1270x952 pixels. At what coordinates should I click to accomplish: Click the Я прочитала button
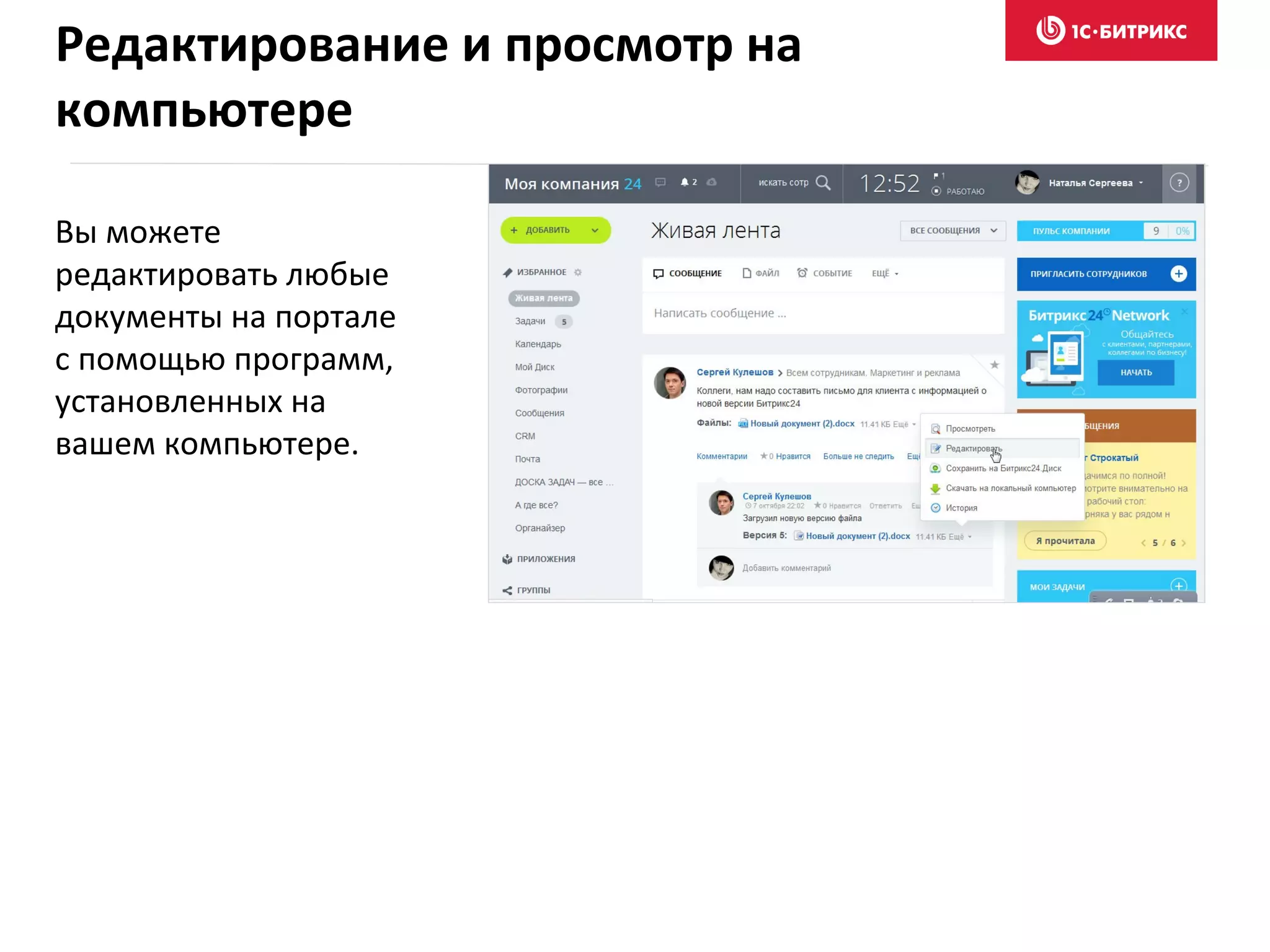pyautogui.click(x=1065, y=541)
